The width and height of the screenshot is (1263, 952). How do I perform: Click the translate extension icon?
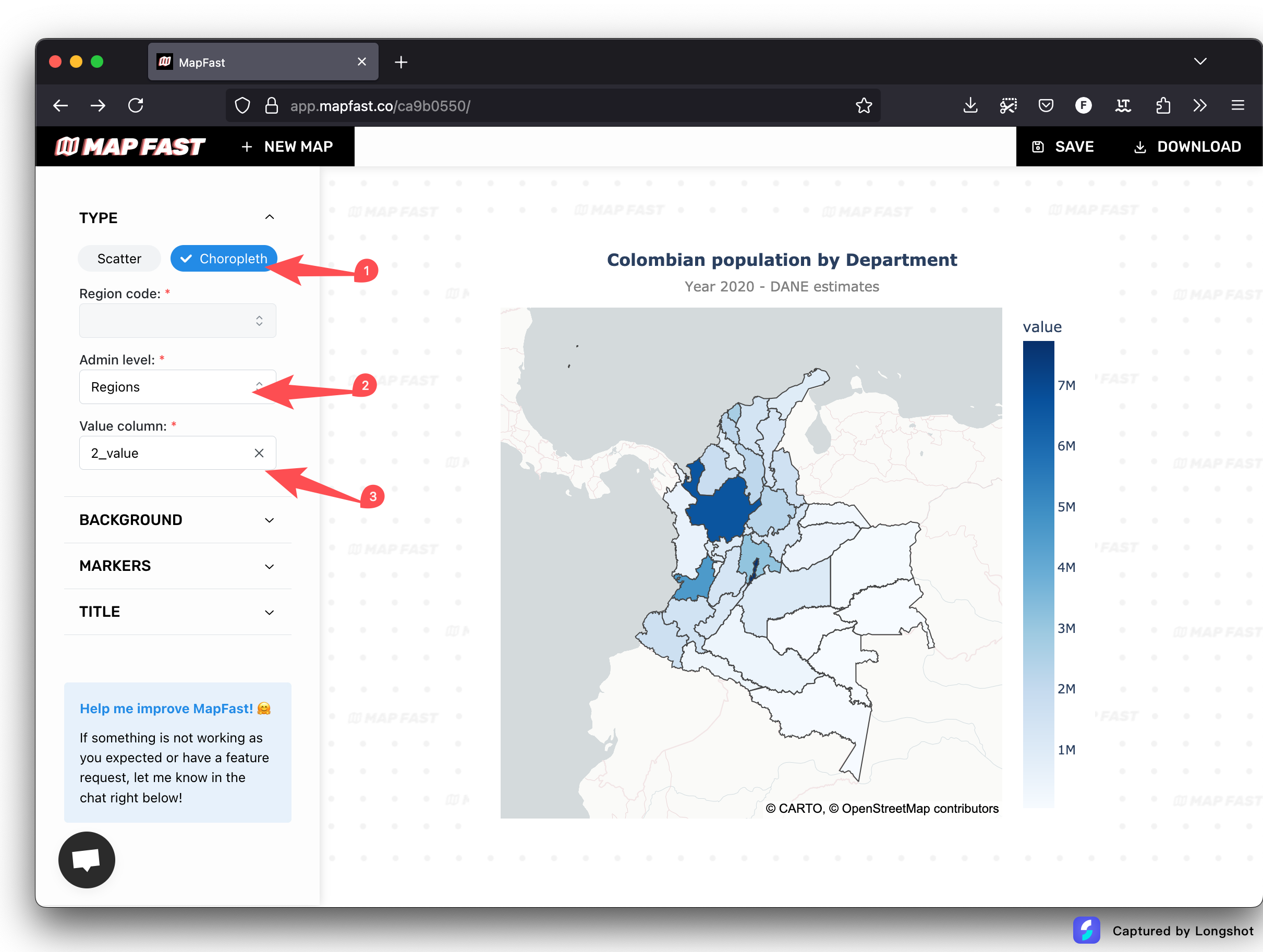coord(1123,106)
